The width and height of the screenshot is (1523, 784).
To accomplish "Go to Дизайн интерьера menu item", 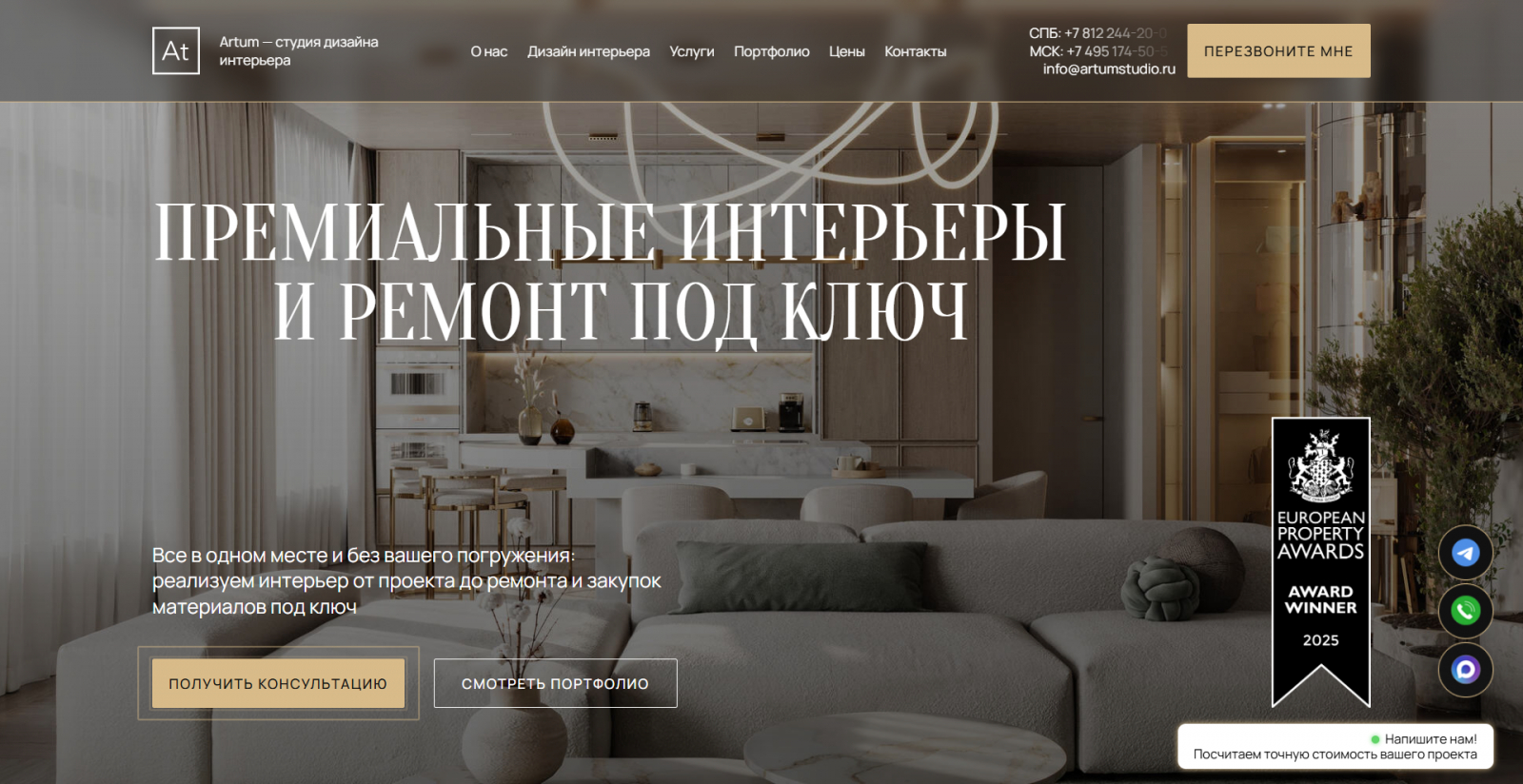I will (x=588, y=51).
